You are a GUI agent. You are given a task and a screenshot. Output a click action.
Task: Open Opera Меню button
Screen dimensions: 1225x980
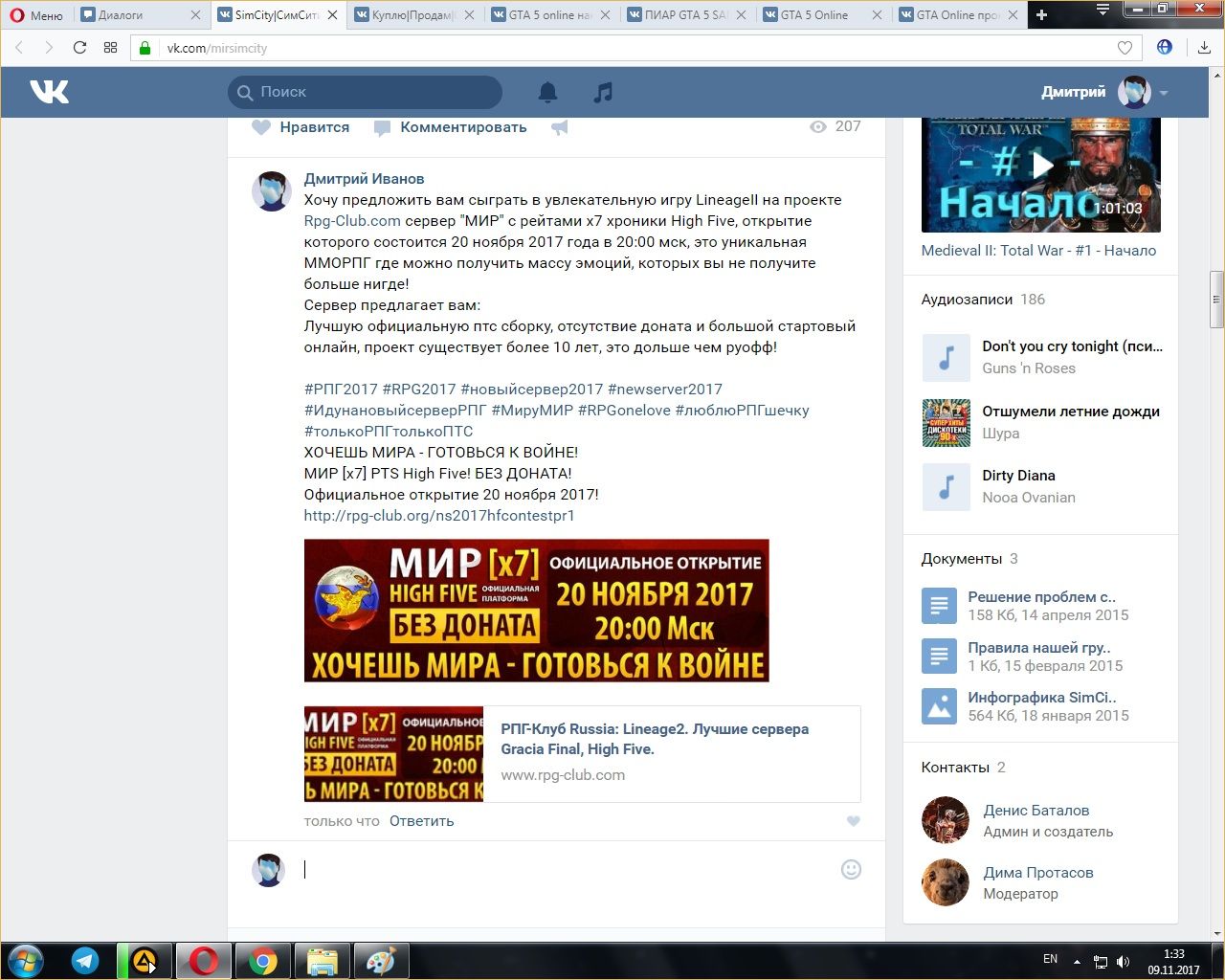click(36, 14)
